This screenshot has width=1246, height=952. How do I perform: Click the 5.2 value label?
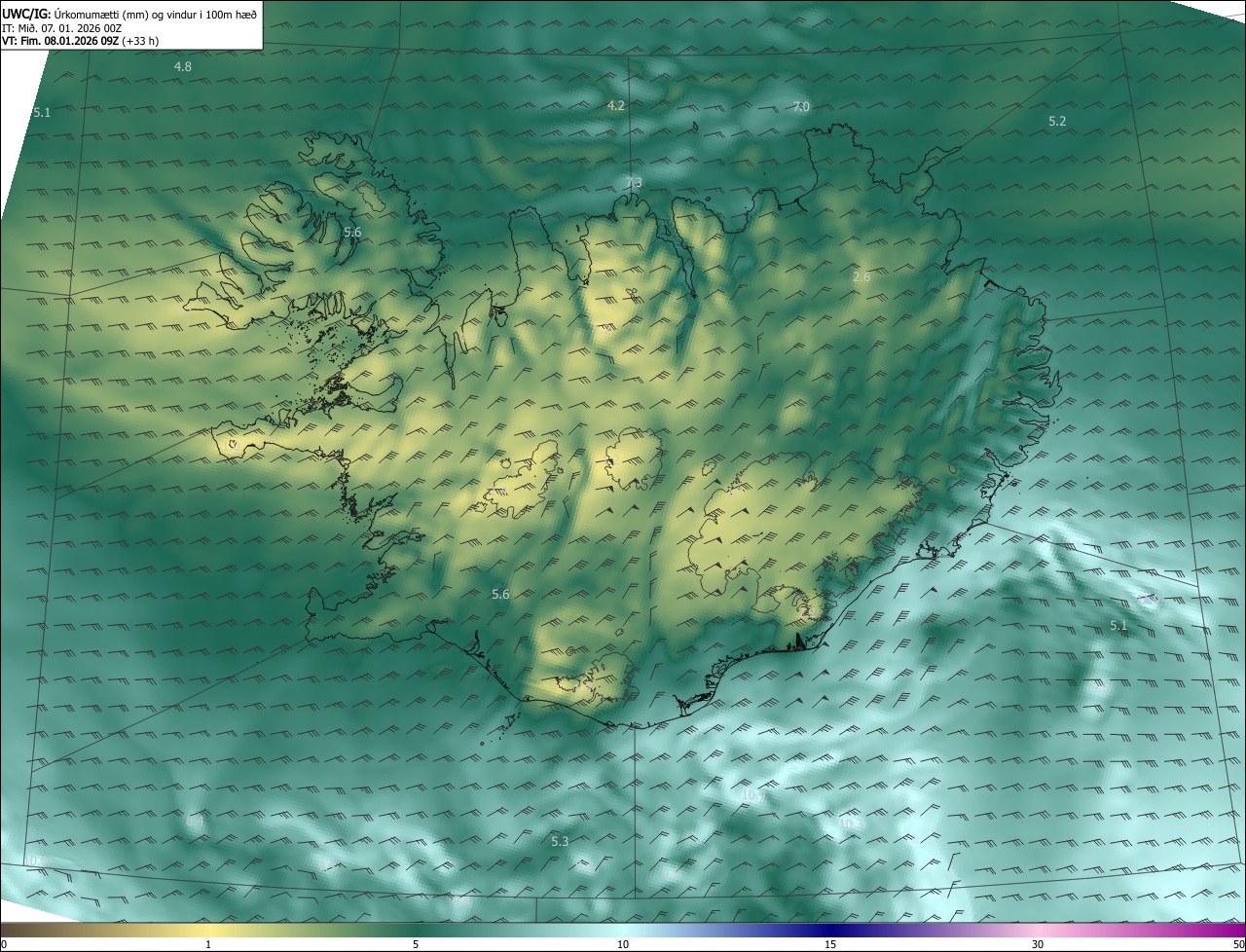[x=1057, y=121]
